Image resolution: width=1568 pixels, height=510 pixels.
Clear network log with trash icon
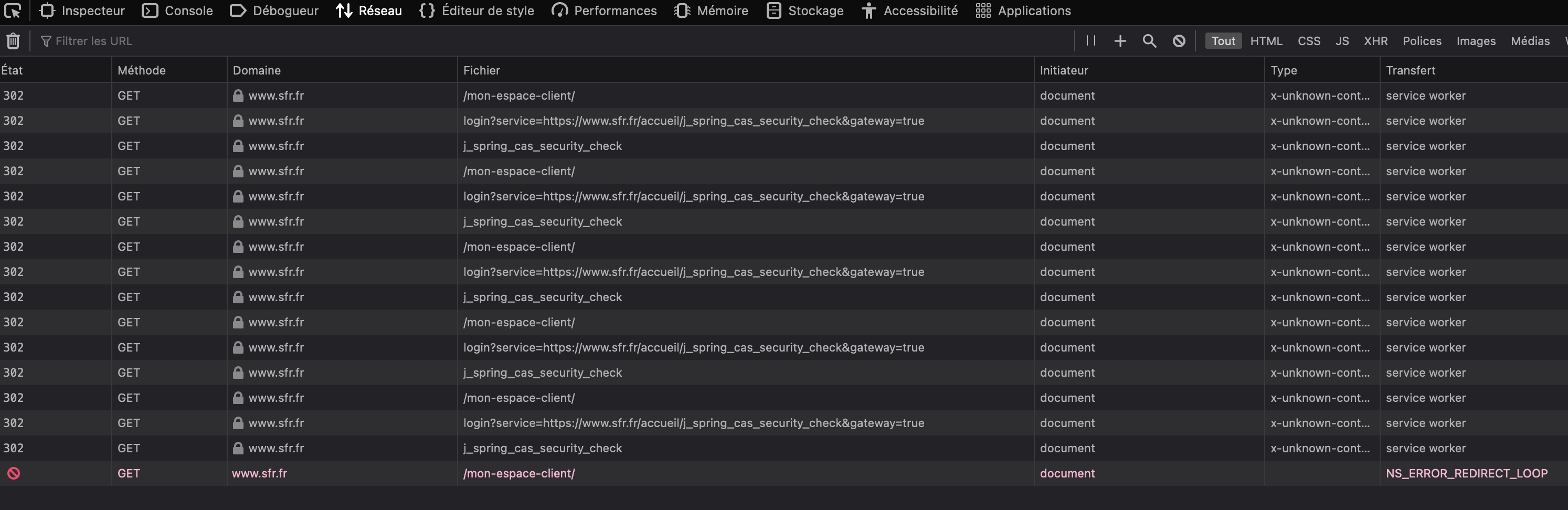pos(13,41)
